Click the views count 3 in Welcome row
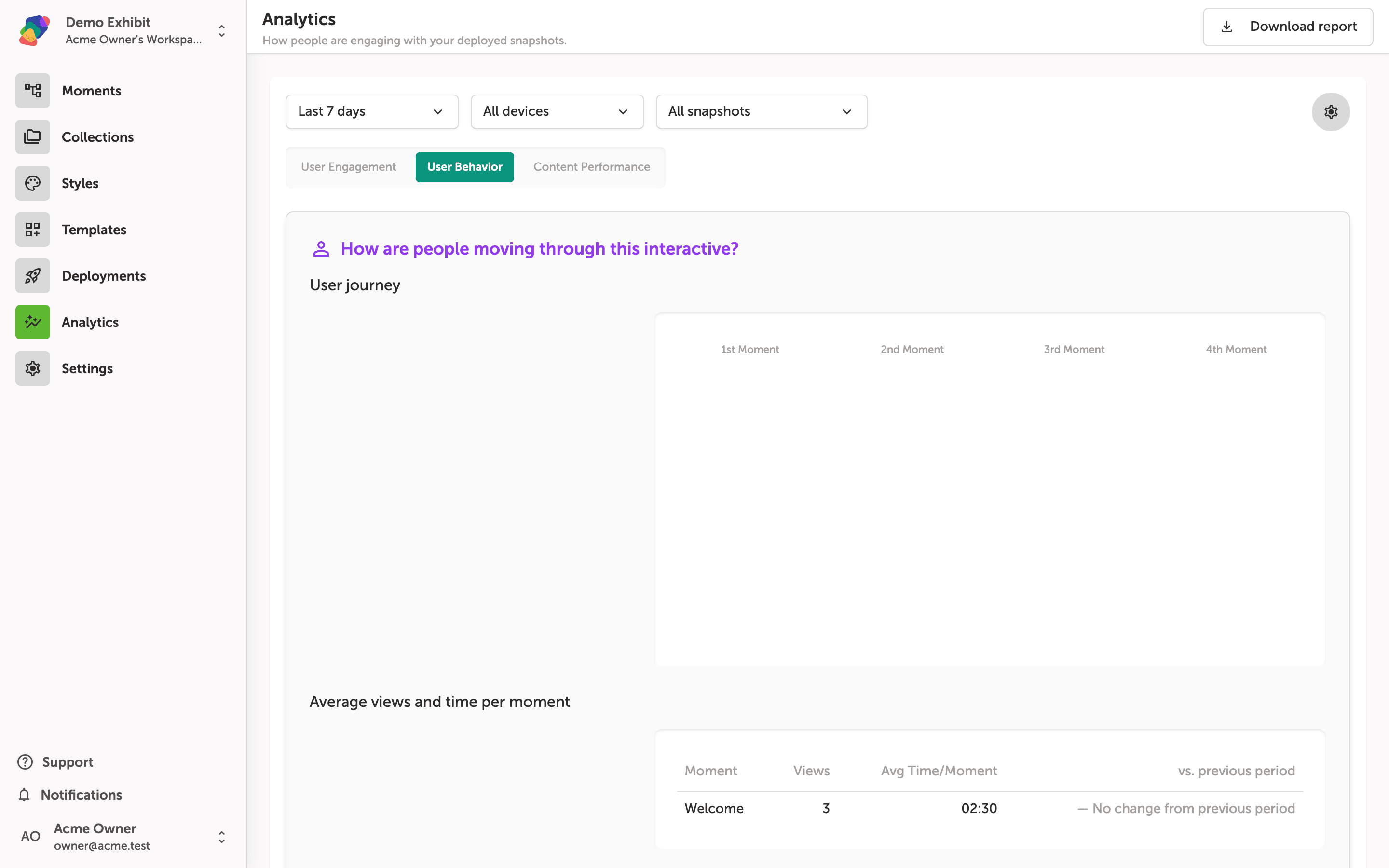This screenshot has height=868, width=1389. [826, 808]
